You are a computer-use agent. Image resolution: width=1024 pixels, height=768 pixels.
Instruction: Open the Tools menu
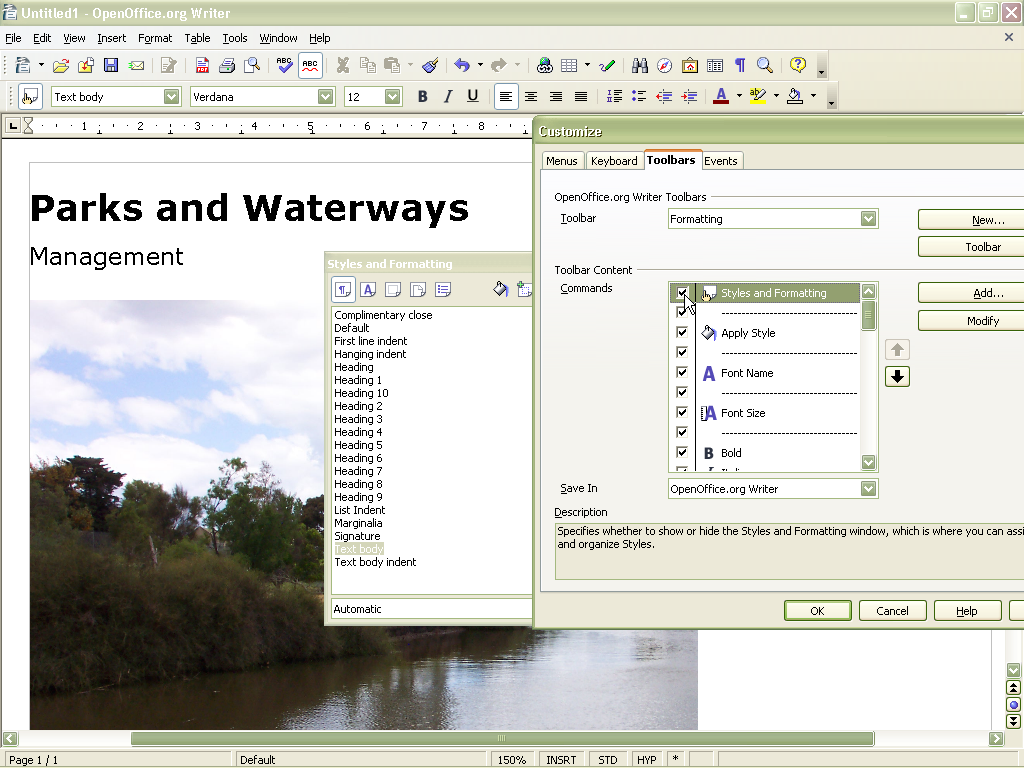click(x=234, y=38)
